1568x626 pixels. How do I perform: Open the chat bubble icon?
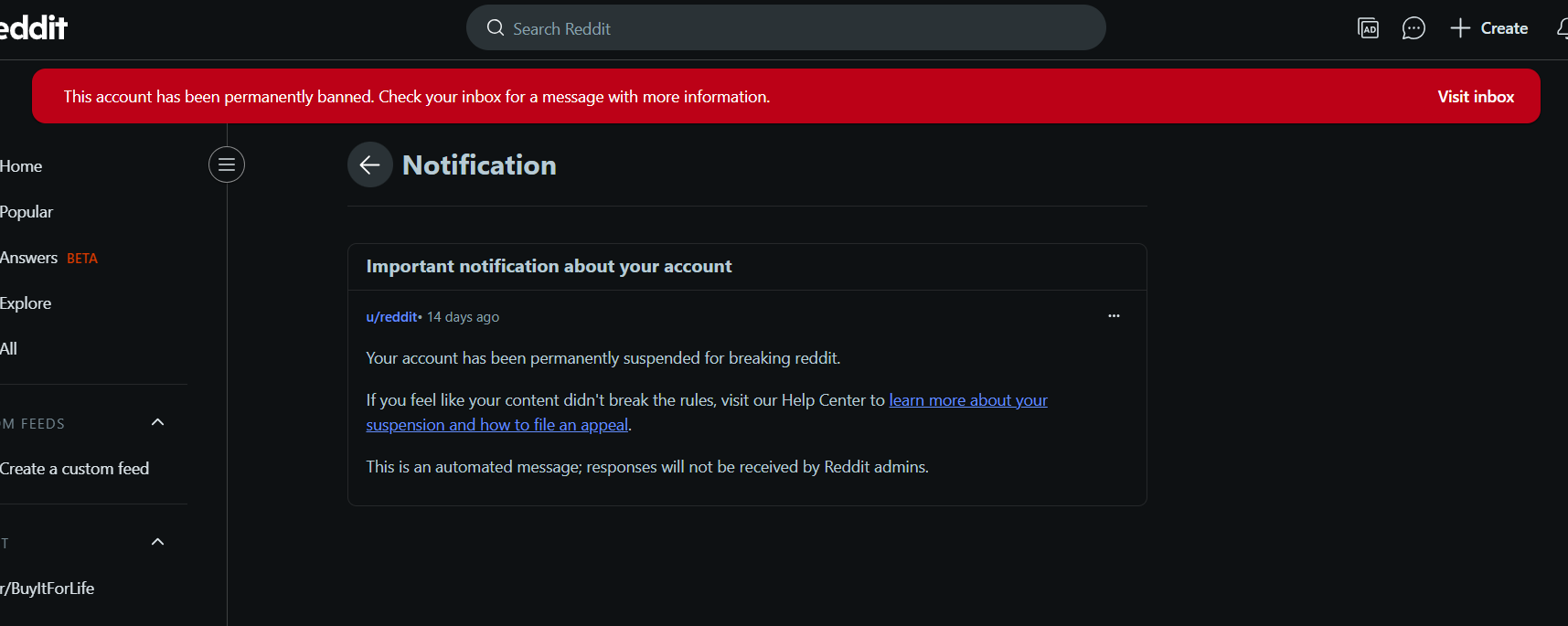tap(1413, 28)
